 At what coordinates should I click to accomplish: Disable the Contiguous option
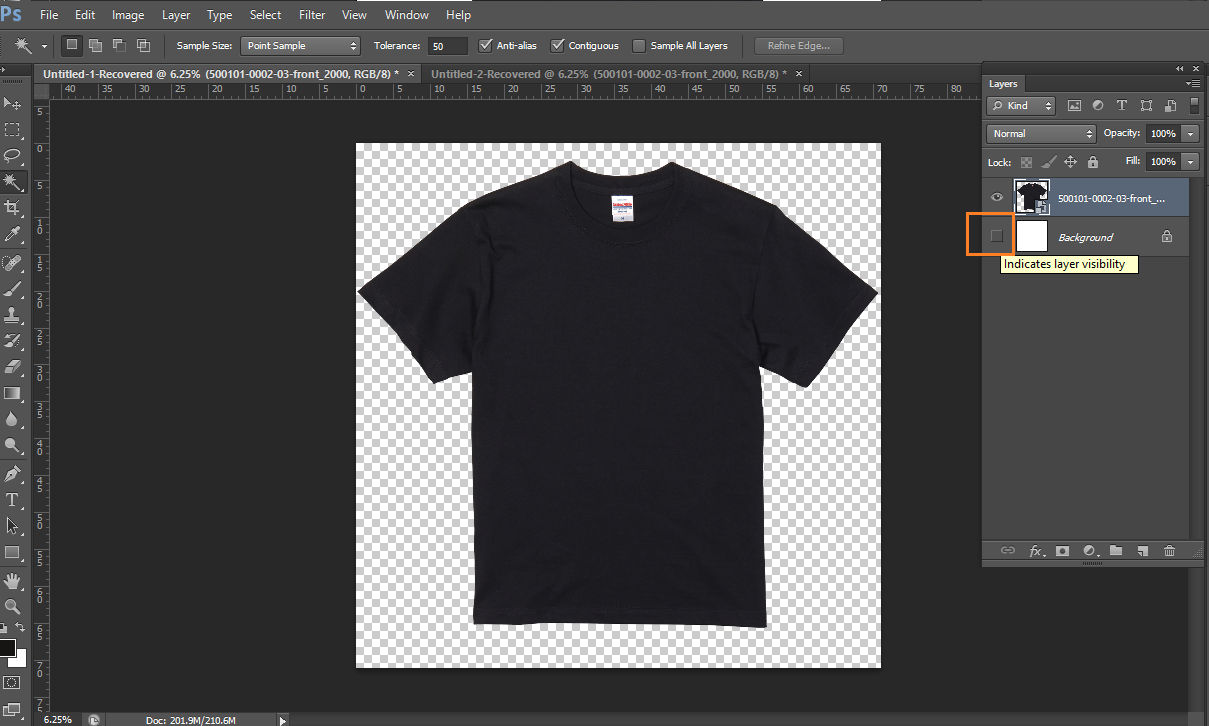(x=558, y=46)
